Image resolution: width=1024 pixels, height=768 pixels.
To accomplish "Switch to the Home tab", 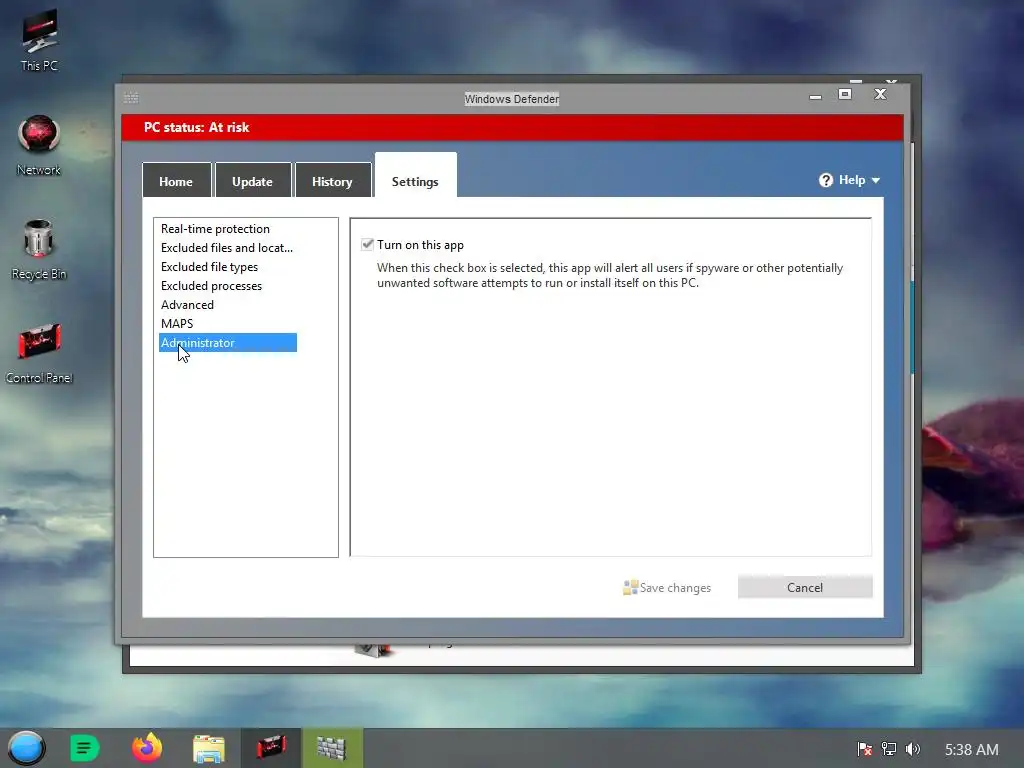I will tap(176, 181).
